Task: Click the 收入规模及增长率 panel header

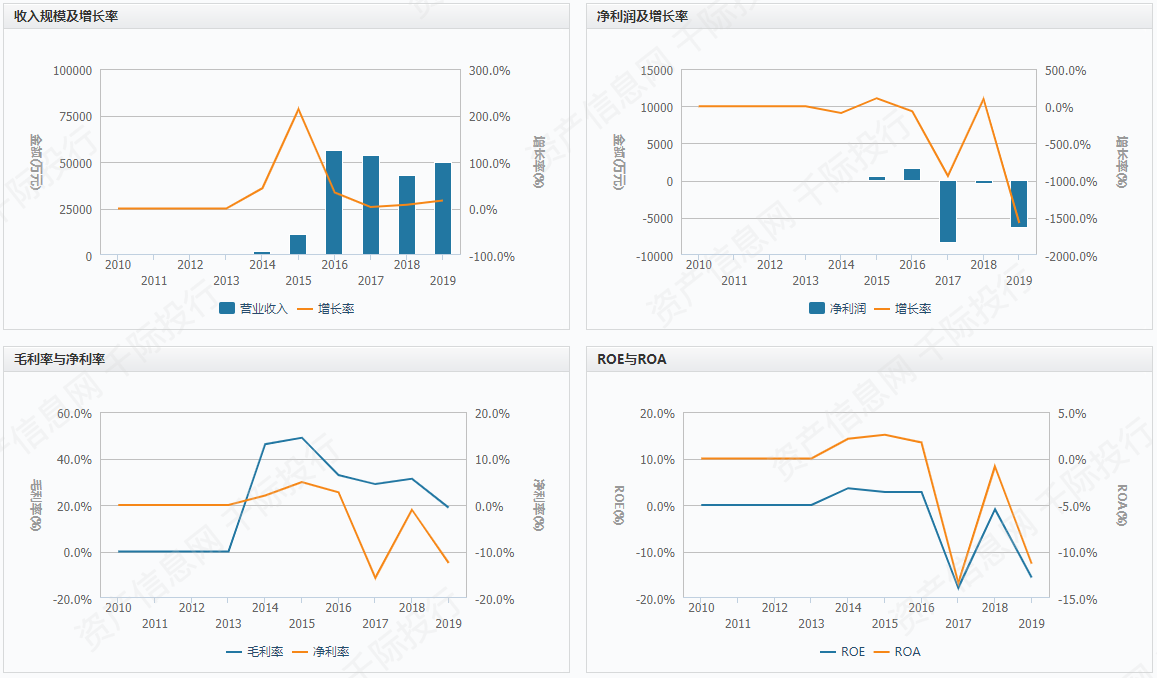Action: pos(66,15)
